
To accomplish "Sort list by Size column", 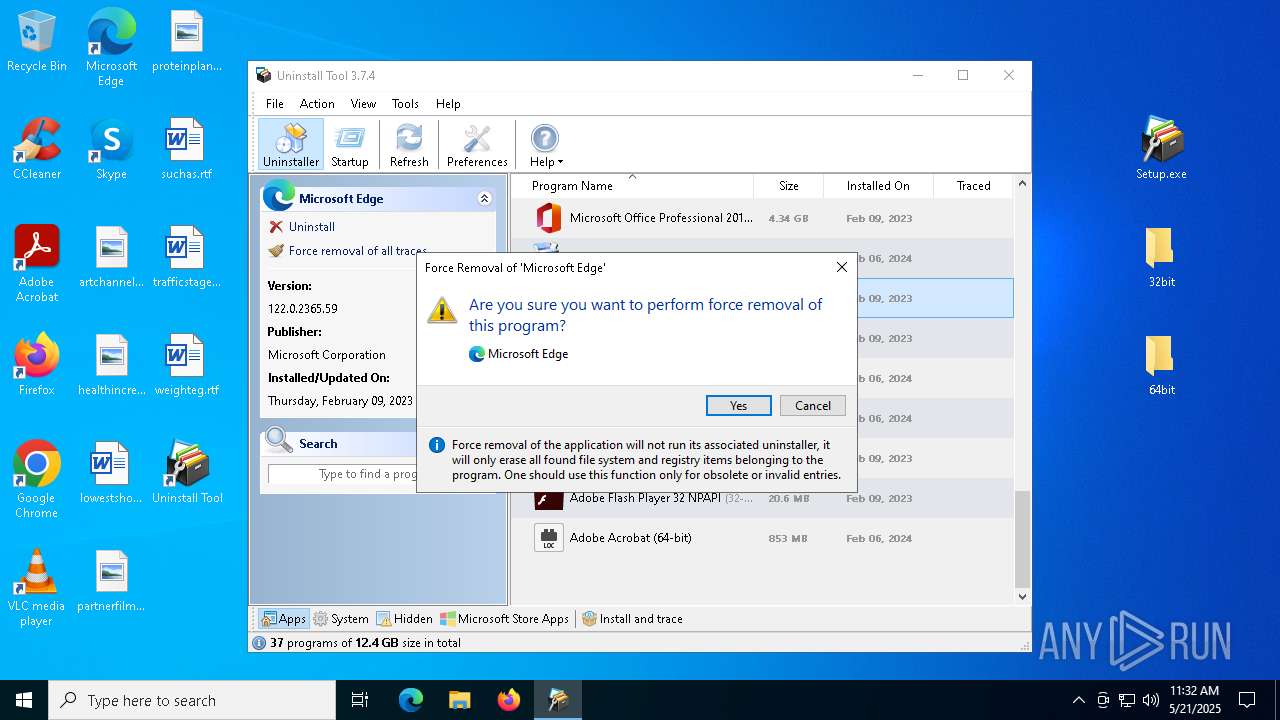I will pyautogui.click(x=789, y=186).
